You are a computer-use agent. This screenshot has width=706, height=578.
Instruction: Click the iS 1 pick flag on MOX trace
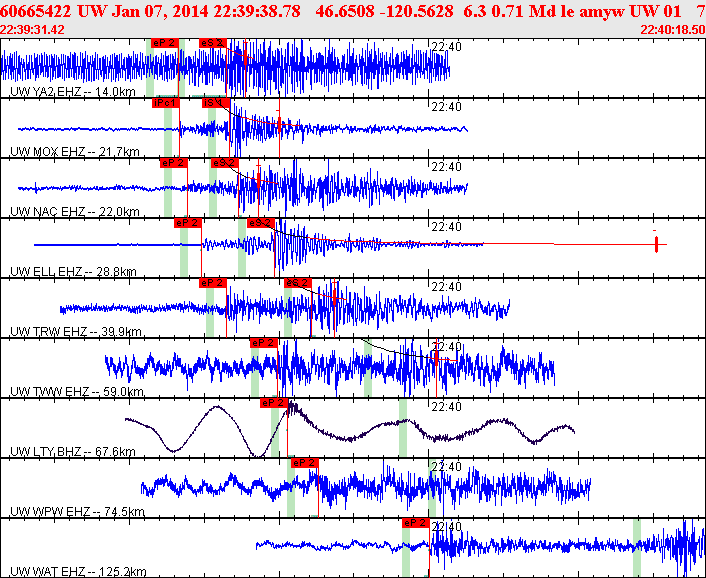[215, 103]
